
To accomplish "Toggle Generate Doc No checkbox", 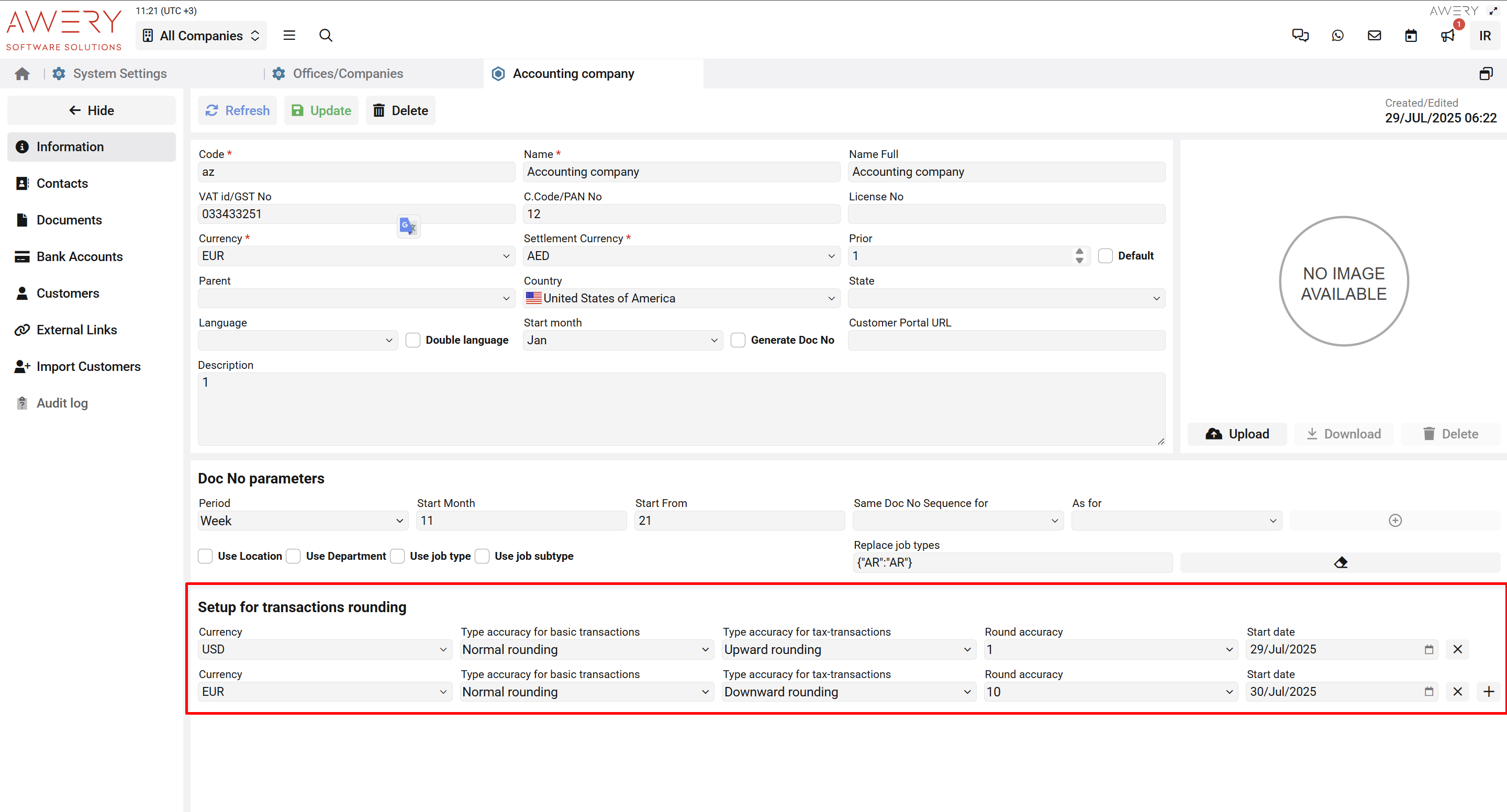I will (738, 340).
